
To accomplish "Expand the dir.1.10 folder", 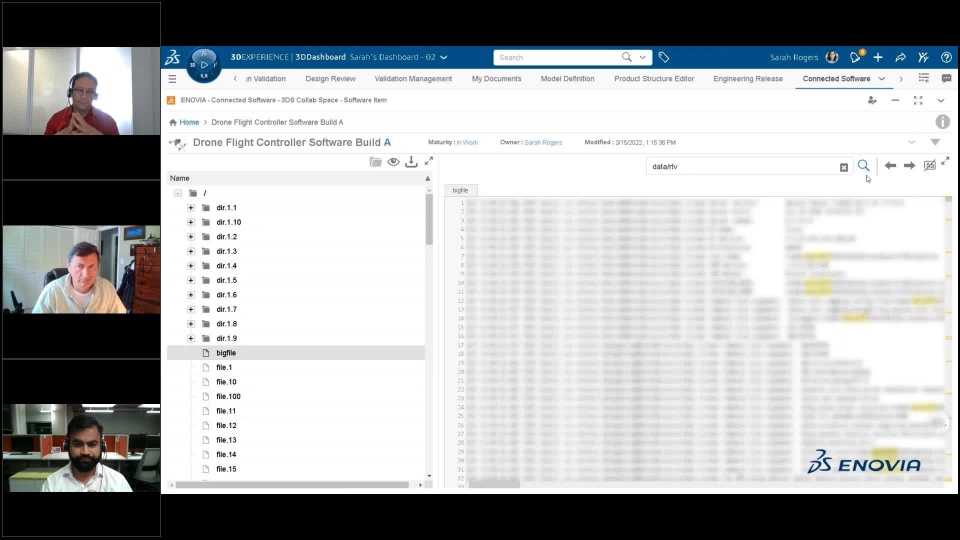I will 191,222.
